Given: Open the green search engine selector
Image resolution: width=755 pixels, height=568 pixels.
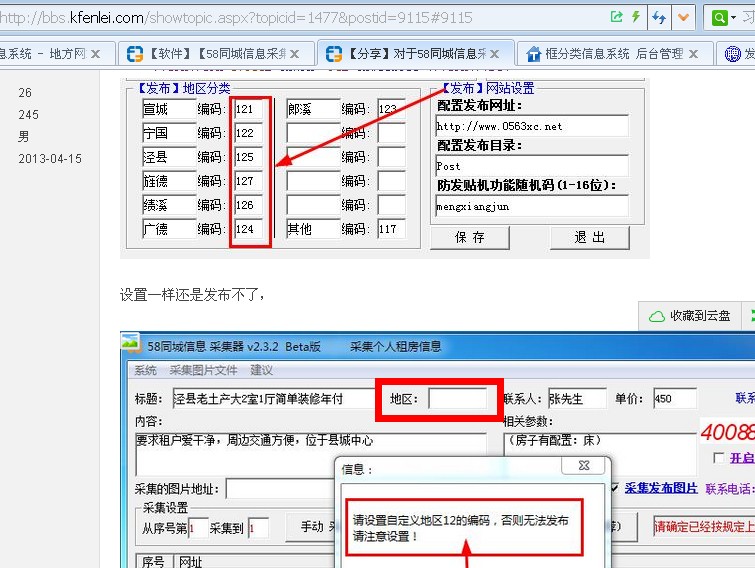Looking at the screenshot, I should tap(724, 17).
